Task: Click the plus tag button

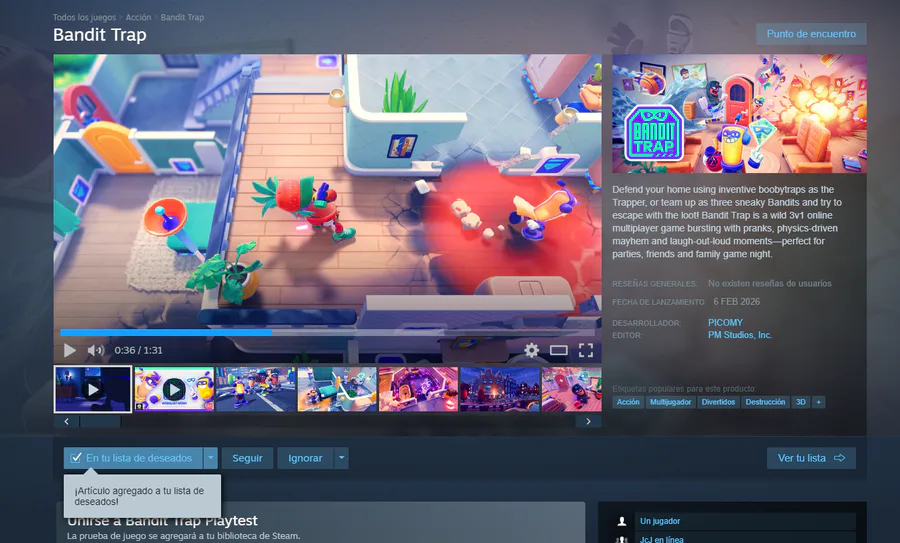Action: [818, 402]
